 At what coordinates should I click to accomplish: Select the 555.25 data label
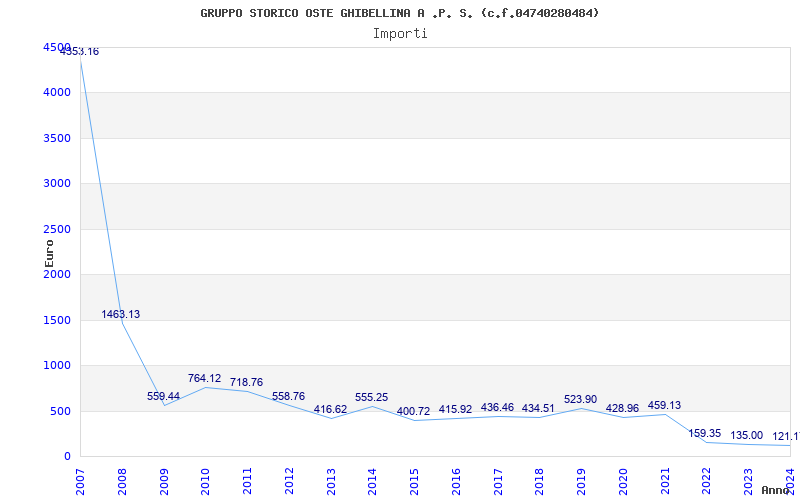(x=371, y=397)
